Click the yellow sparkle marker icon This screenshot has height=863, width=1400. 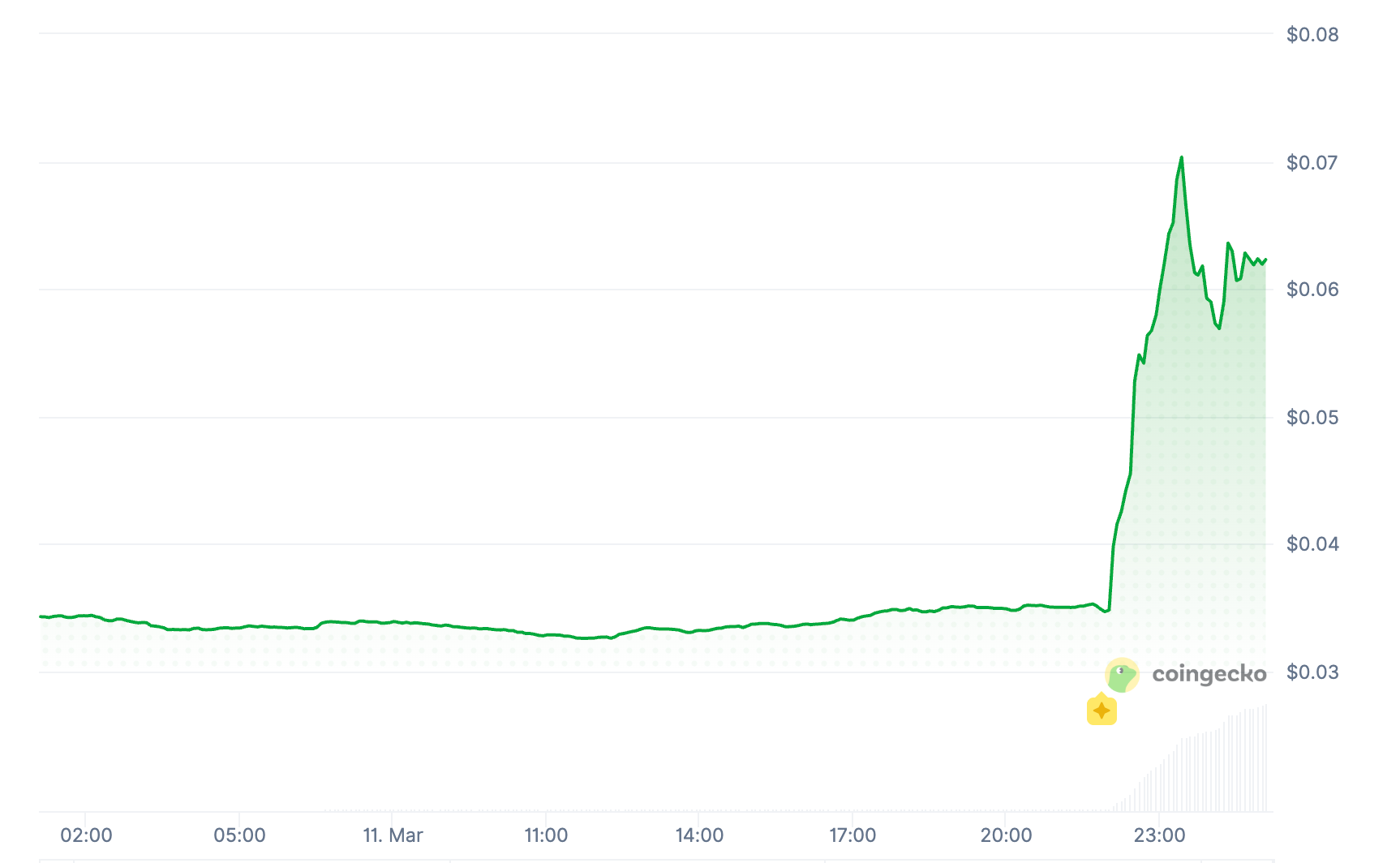point(1102,710)
